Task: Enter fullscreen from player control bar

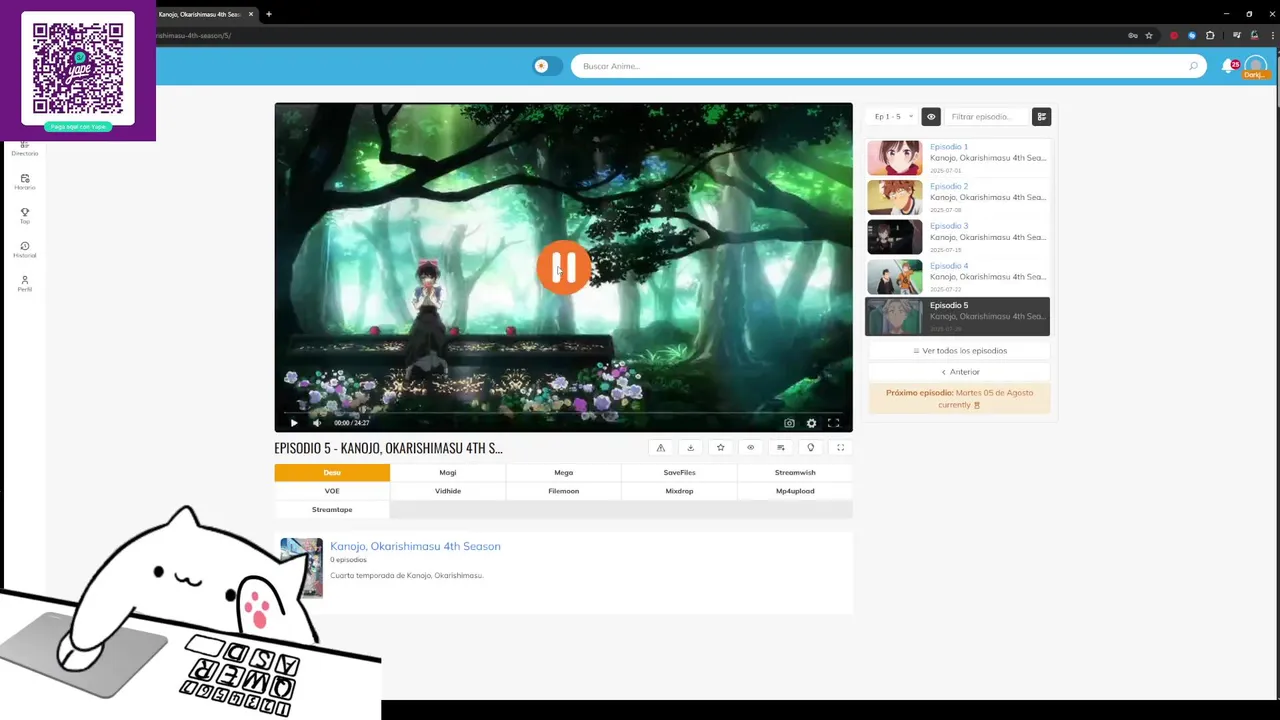Action: tap(833, 423)
